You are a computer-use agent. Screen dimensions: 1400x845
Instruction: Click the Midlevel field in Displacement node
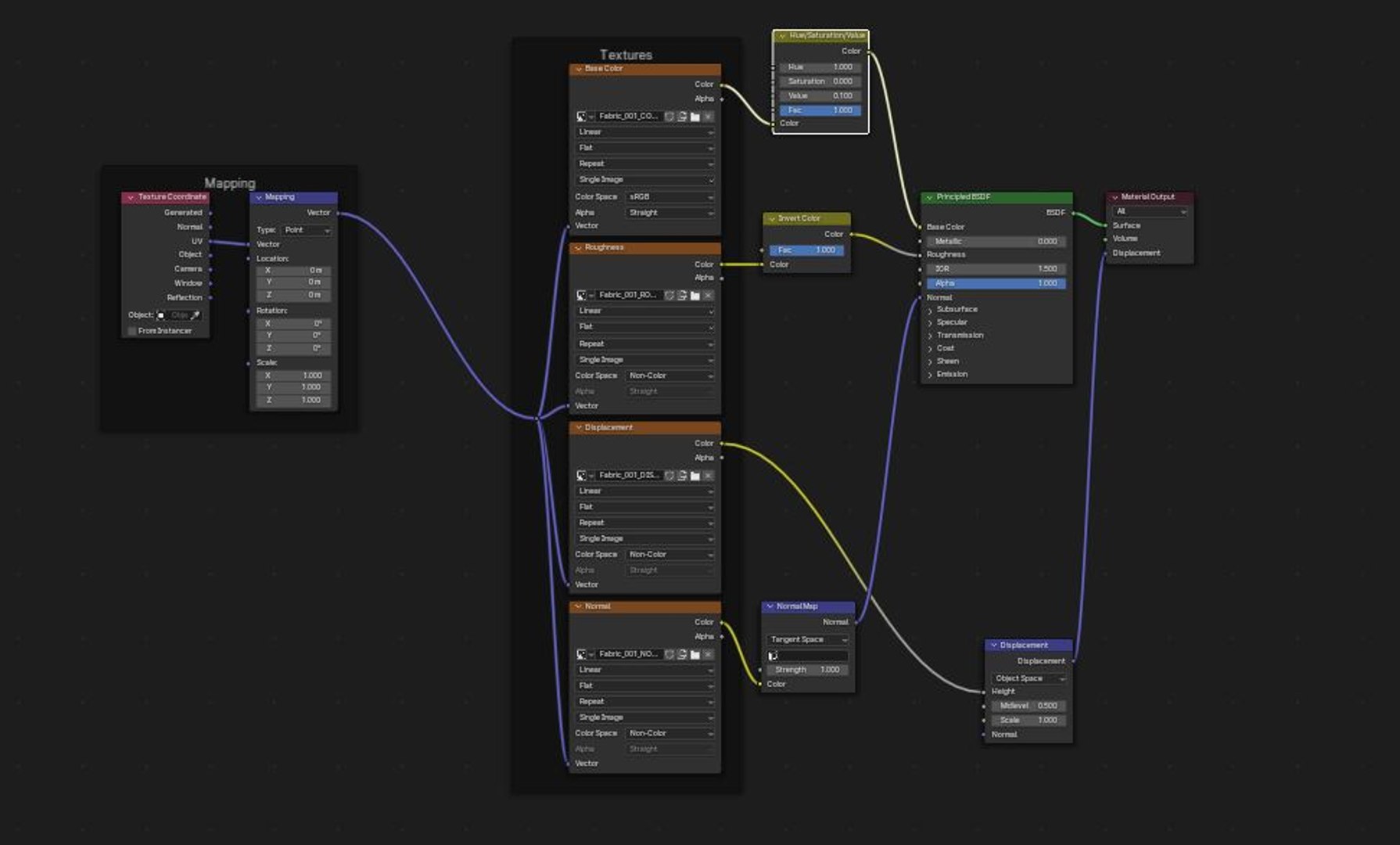coord(1028,706)
